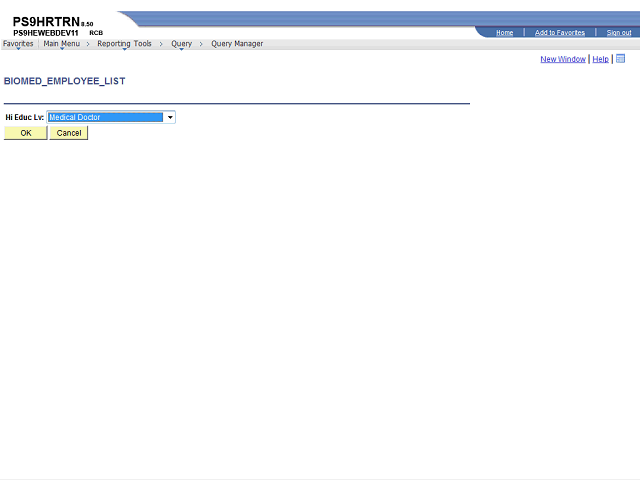Open the Reporting Tools breadcrumb menu
Screen dimensions: 640x480
pyautogui.click(x=124, y=44)
